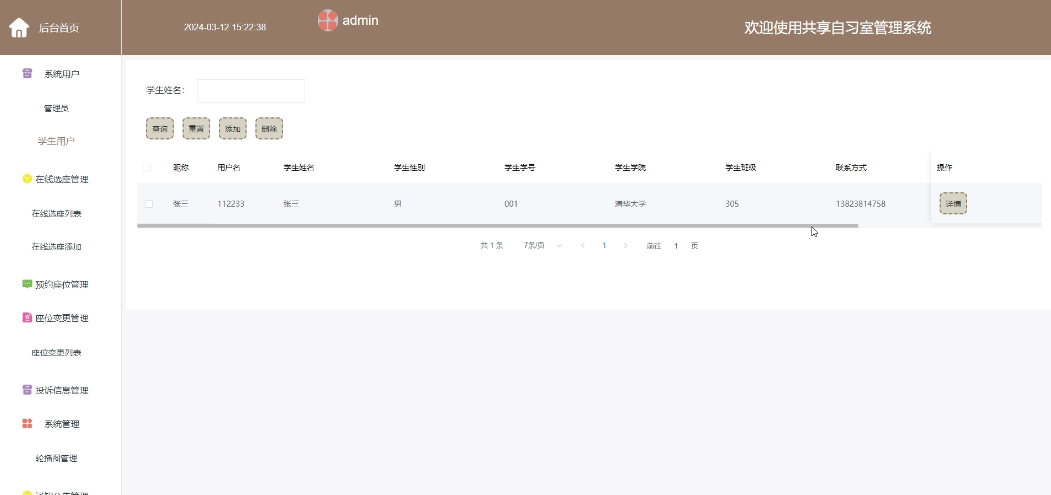Click the 重置 reset button
This screenshot has height=495, width=1051.
(x=196, y=129)
